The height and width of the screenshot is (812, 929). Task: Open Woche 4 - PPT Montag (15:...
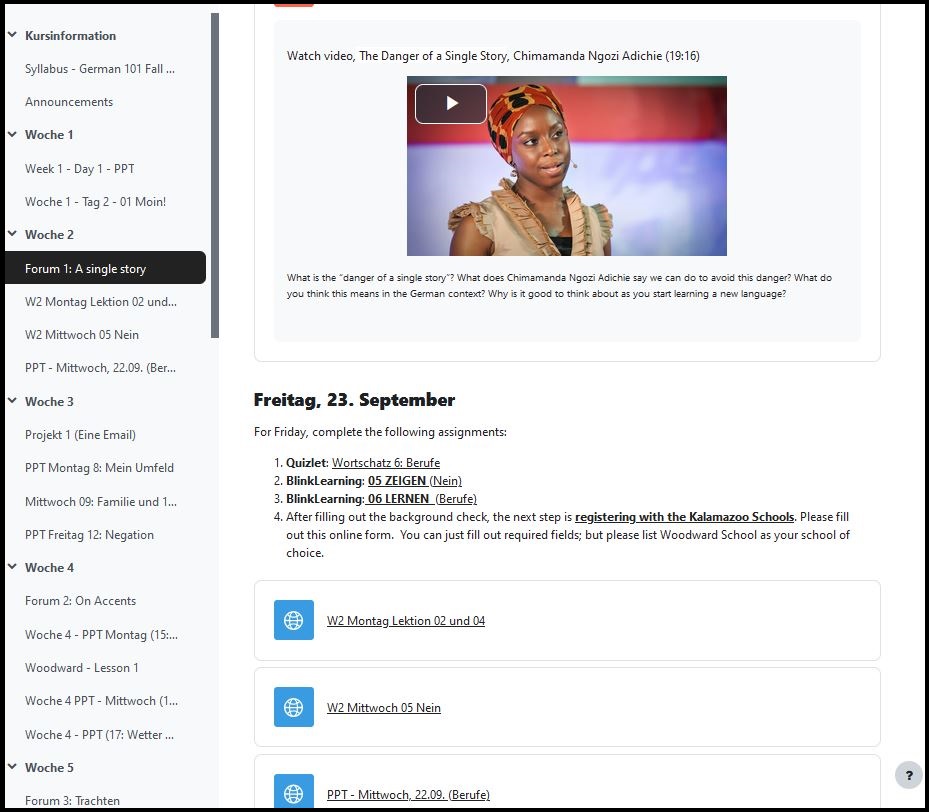pyautogui.click(x=101, y=635)
